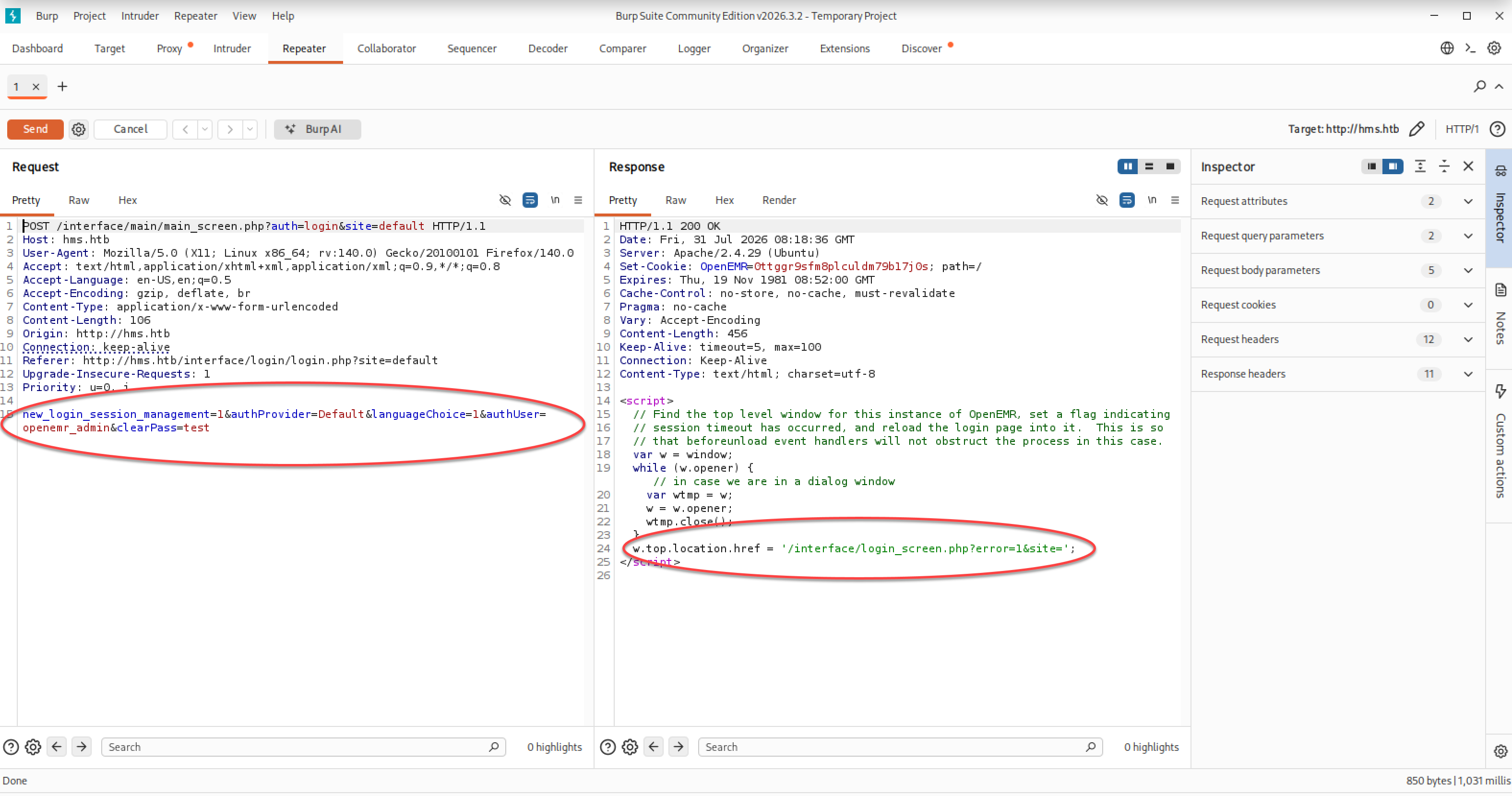Open the back history dropdown arrow
Viewport: 1512px width, 796px height.
point(205,129)
